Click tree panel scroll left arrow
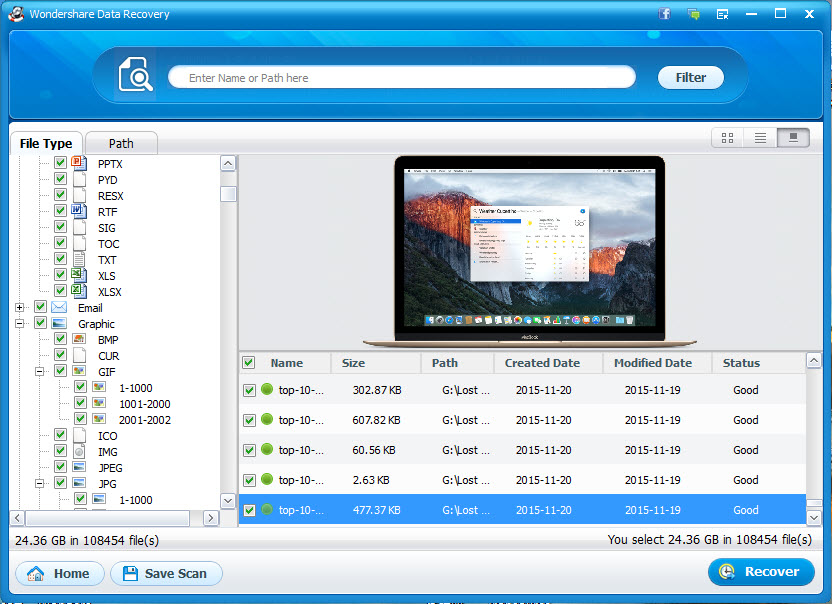The image size is (832, 604). 17,518
